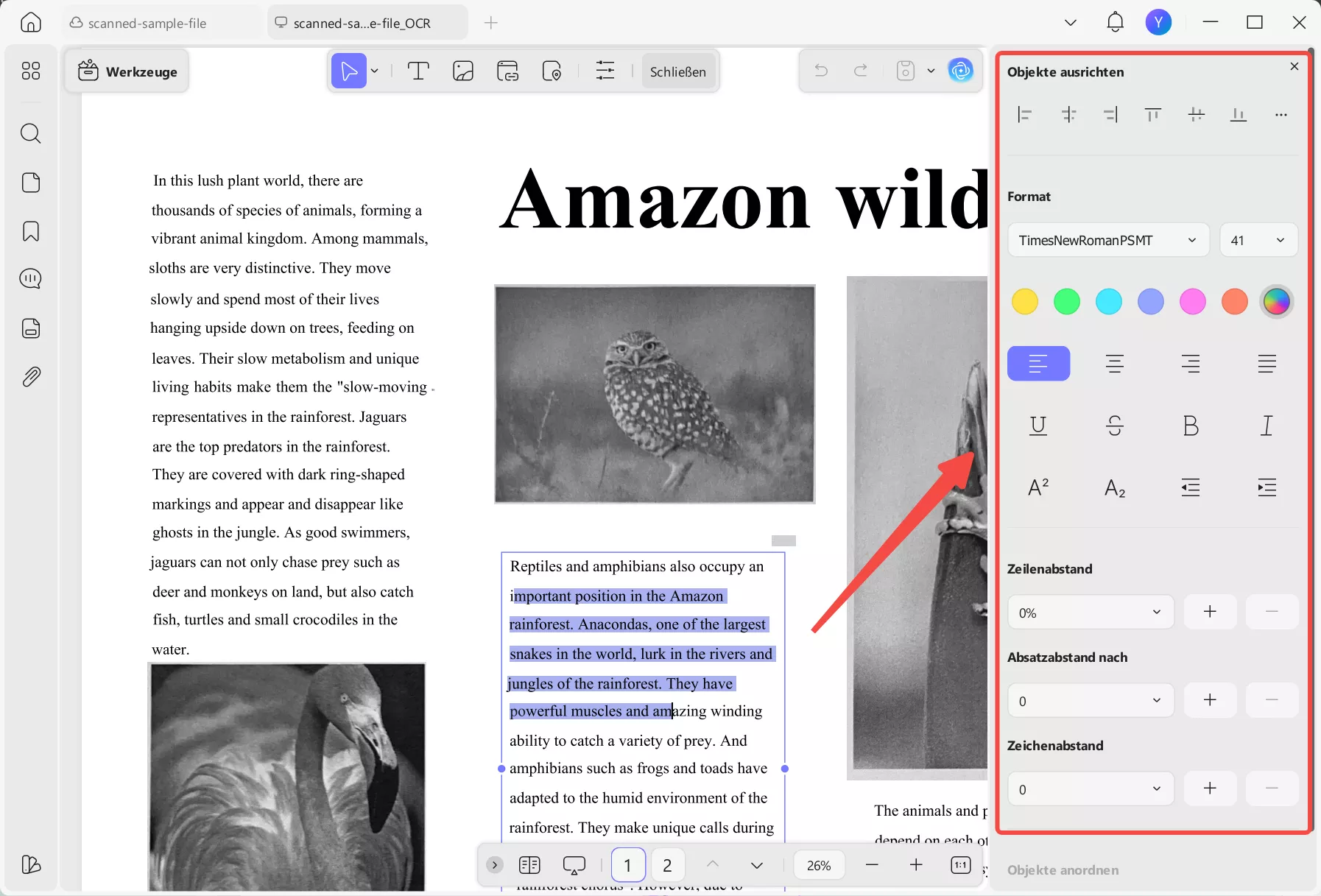
Task: Go to page 2
Action: 668,865
